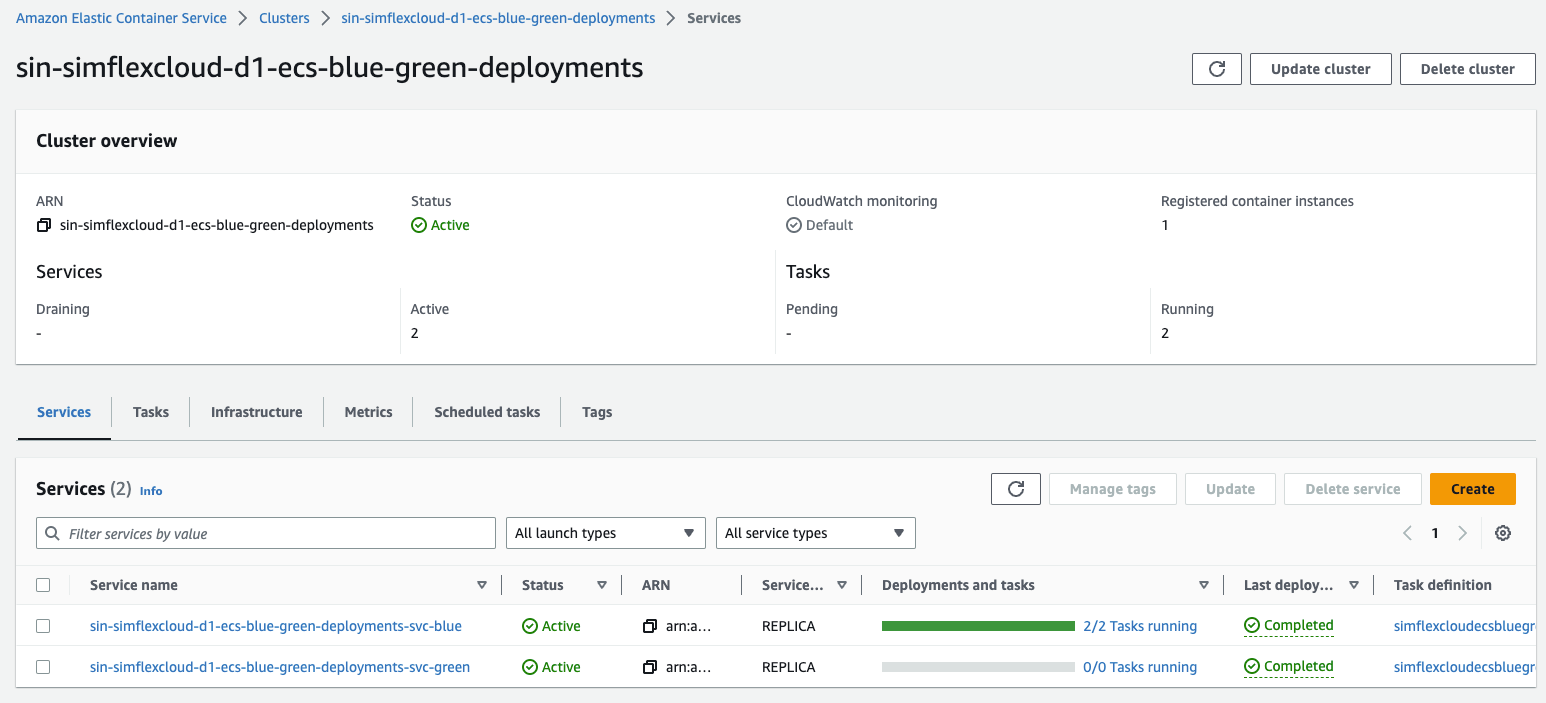Refresh the Services list
This screenshot has width=1546, height=703.
1016,489
